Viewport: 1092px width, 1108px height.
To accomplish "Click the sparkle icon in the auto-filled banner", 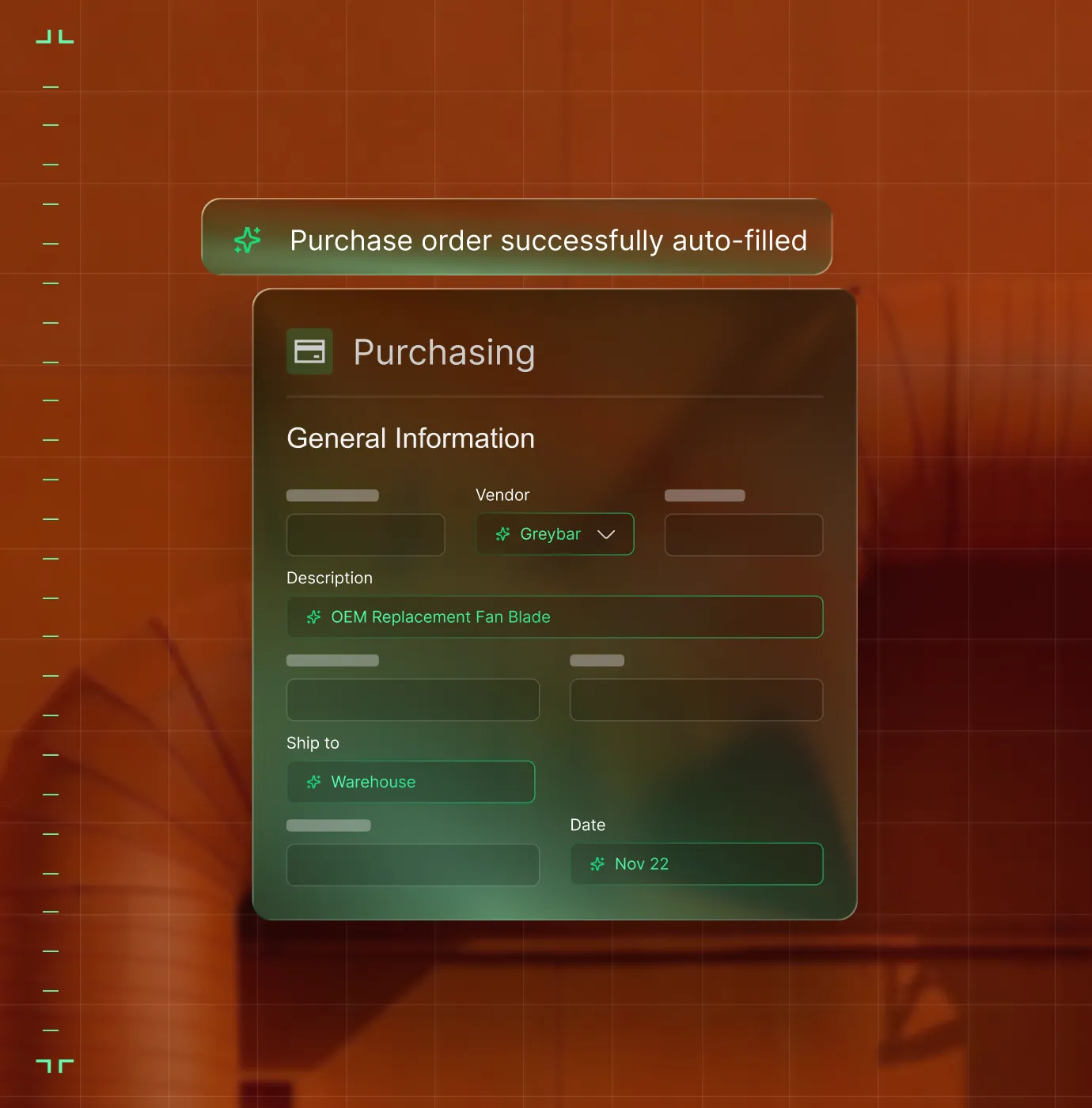I will [248, 240].
